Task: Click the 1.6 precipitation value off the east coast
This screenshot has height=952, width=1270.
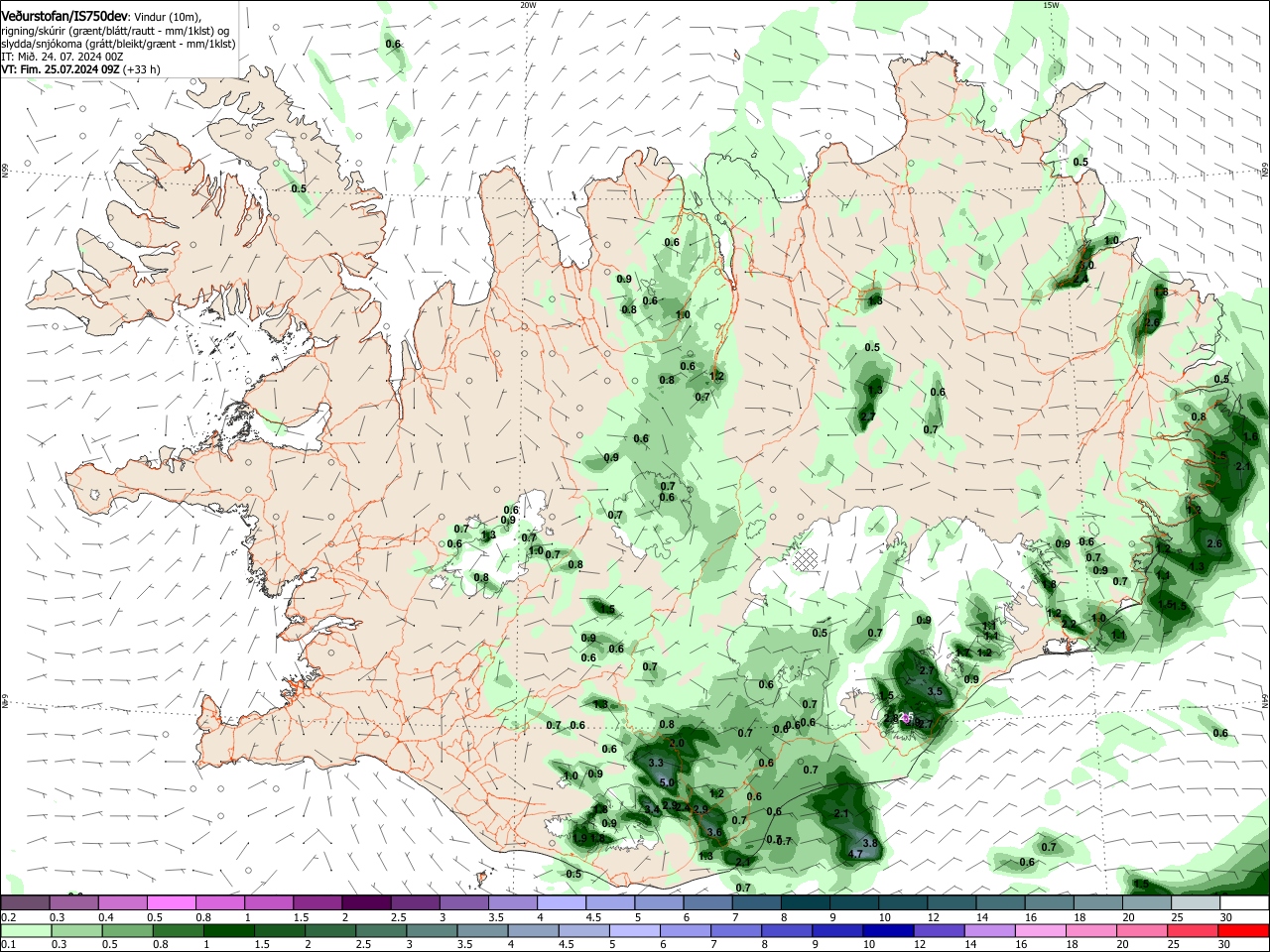Action: coord(1250,437)
